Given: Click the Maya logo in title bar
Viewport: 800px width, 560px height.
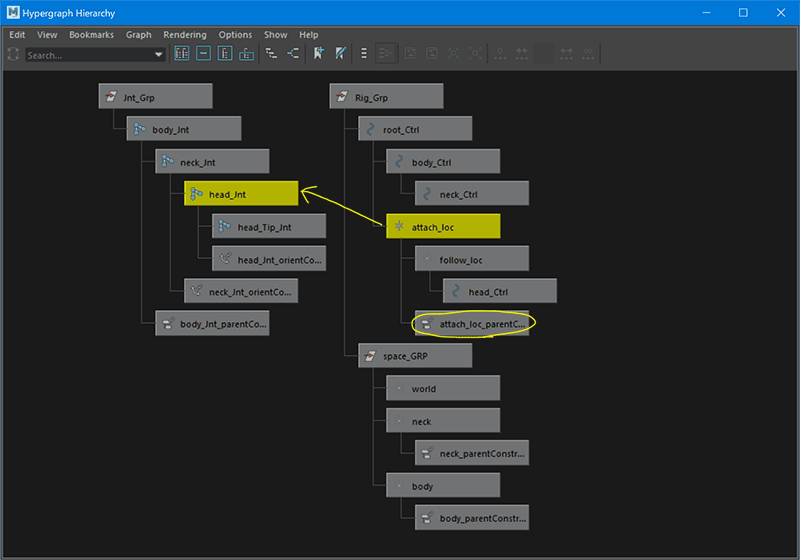Looking at the screenshot, I should pos(13,12).
